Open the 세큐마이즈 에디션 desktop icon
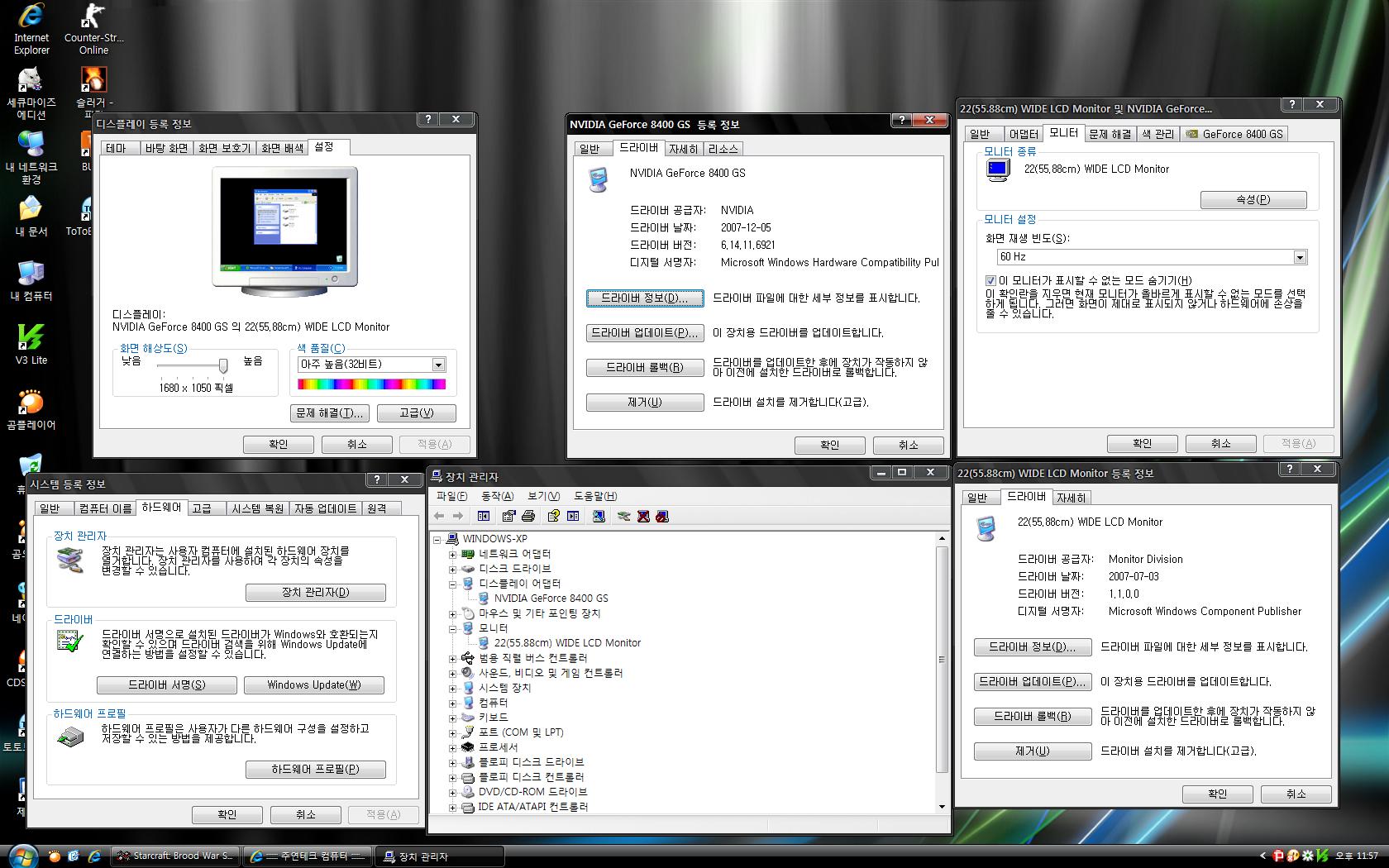1389x868 pixels. click(x=31, y=93)
